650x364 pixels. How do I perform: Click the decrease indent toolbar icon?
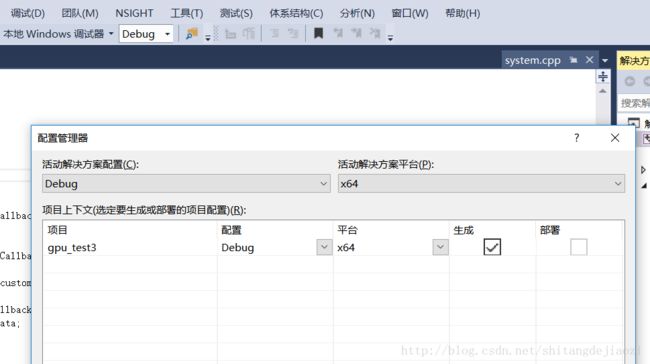point(230,34)
